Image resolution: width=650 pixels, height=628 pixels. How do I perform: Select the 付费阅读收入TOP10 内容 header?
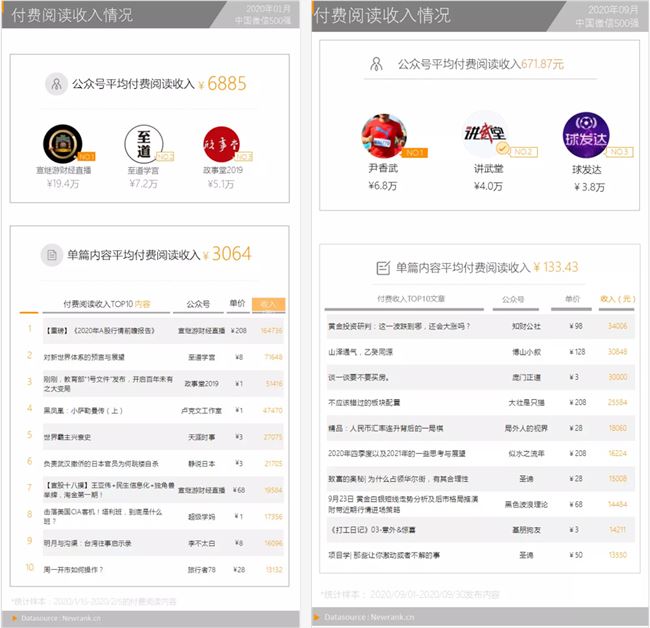pos(107,304)
